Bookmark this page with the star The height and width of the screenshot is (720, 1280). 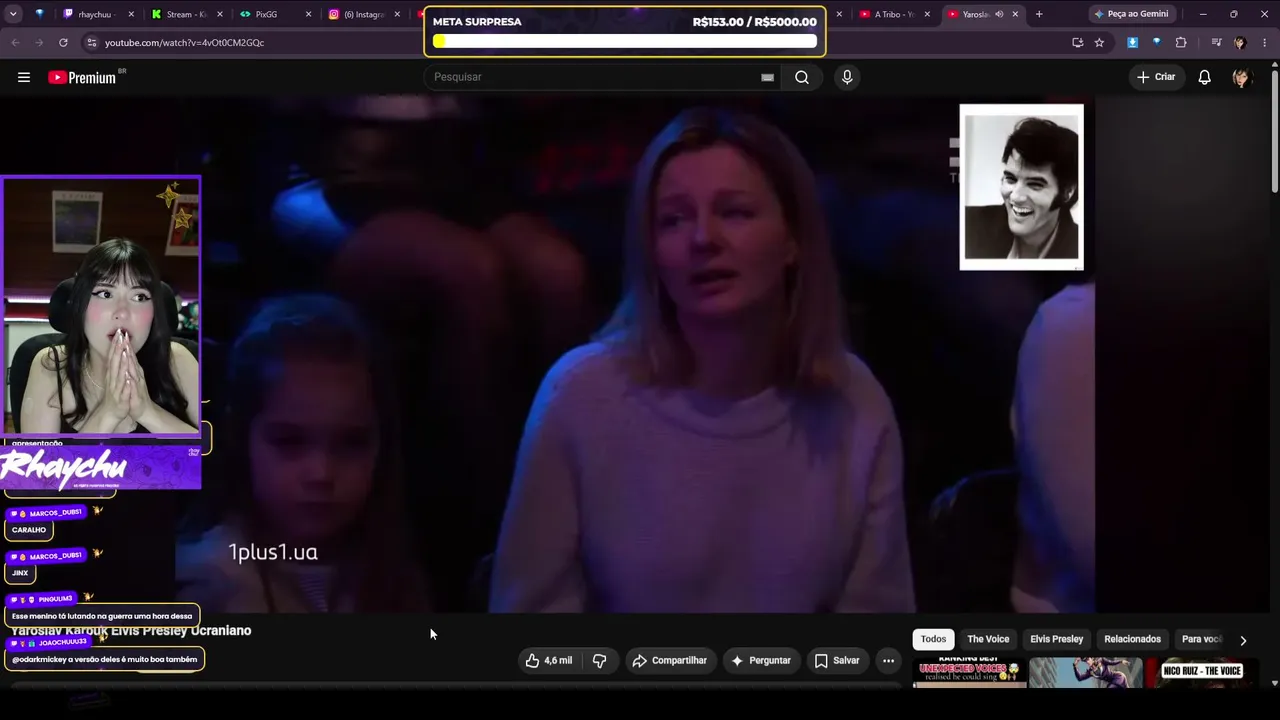1099,42
